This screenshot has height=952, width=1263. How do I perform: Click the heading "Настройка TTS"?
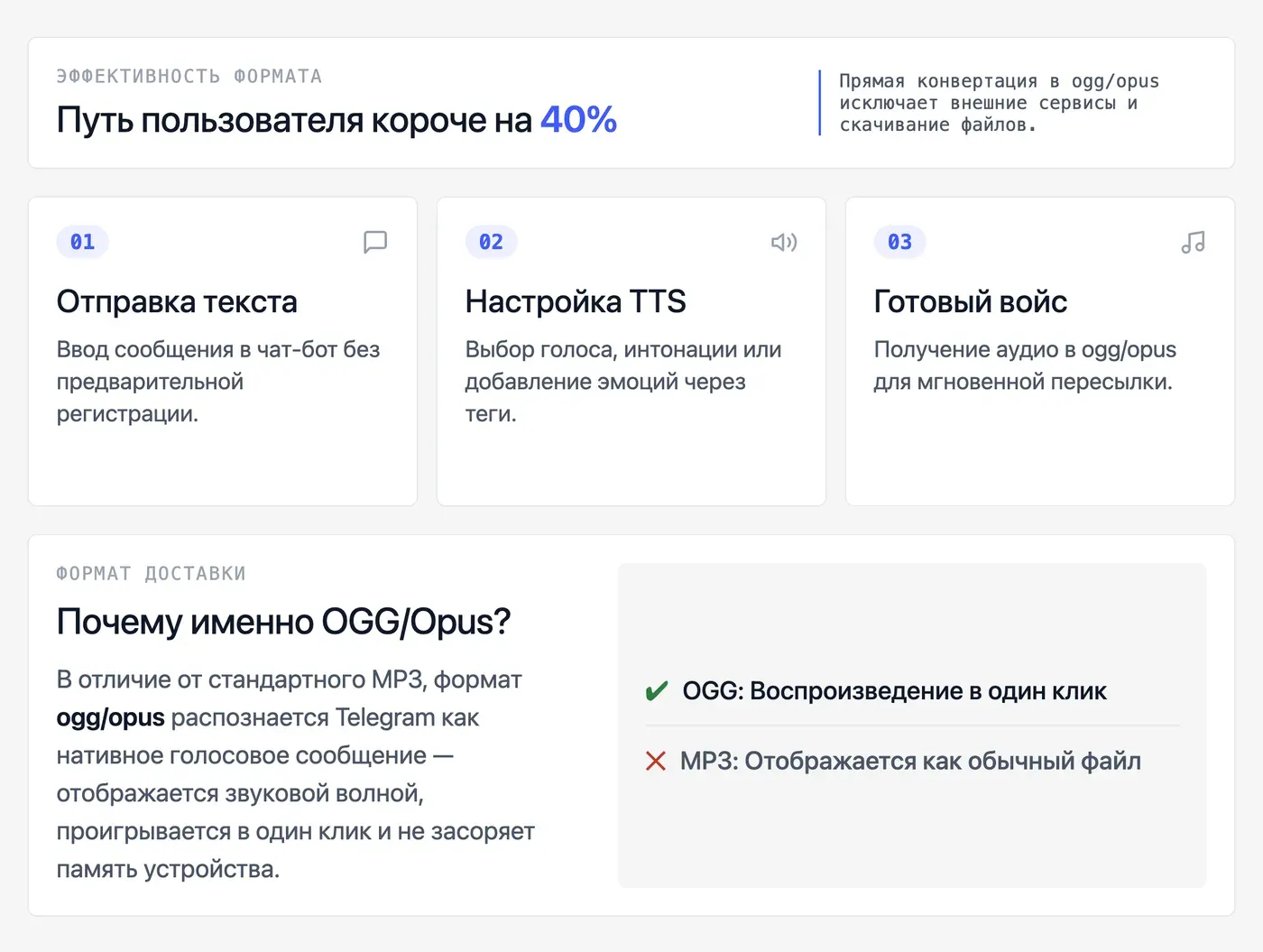[576, 301]
